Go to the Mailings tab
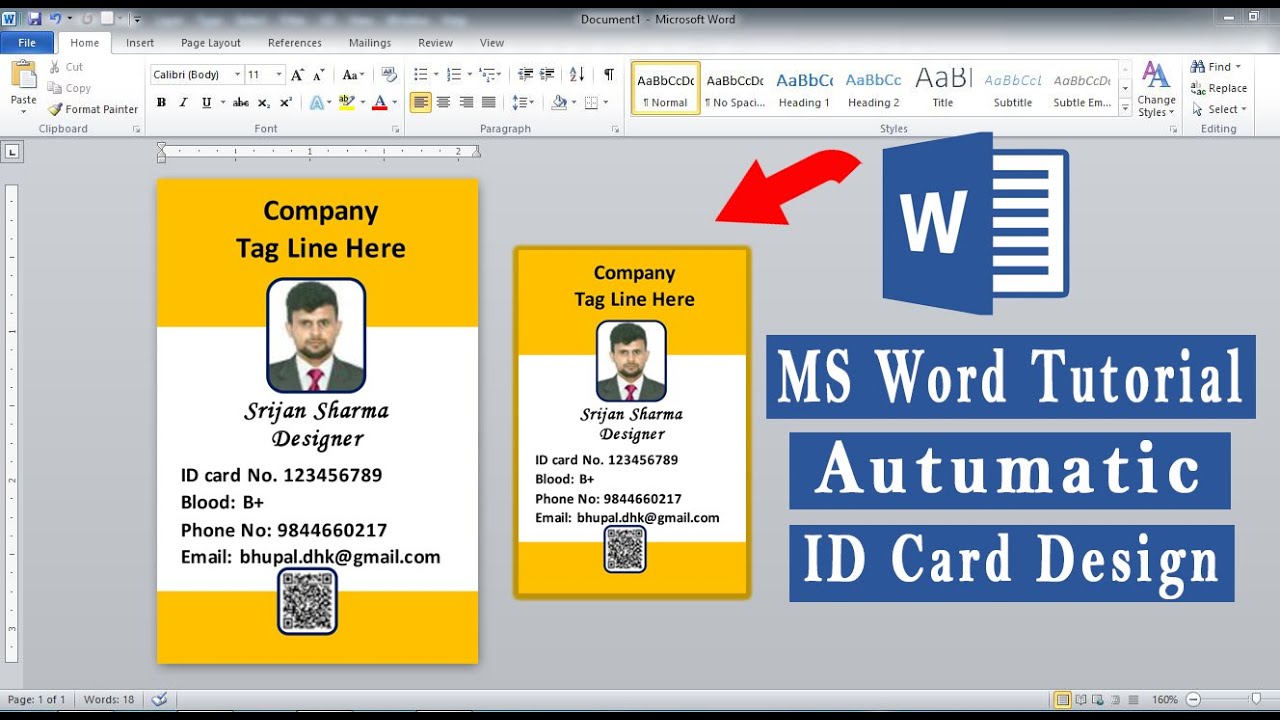 (370, 43)
